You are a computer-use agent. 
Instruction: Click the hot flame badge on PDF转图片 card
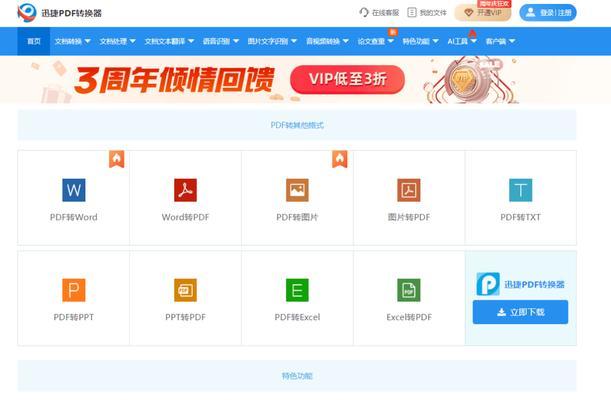[x=340, y=159]
